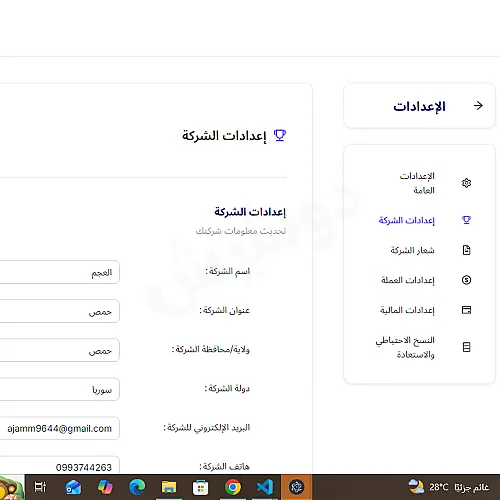The image size is (500, 500).
Task: Click the اسم الشركة label
Action: click(x=228, y=271)
